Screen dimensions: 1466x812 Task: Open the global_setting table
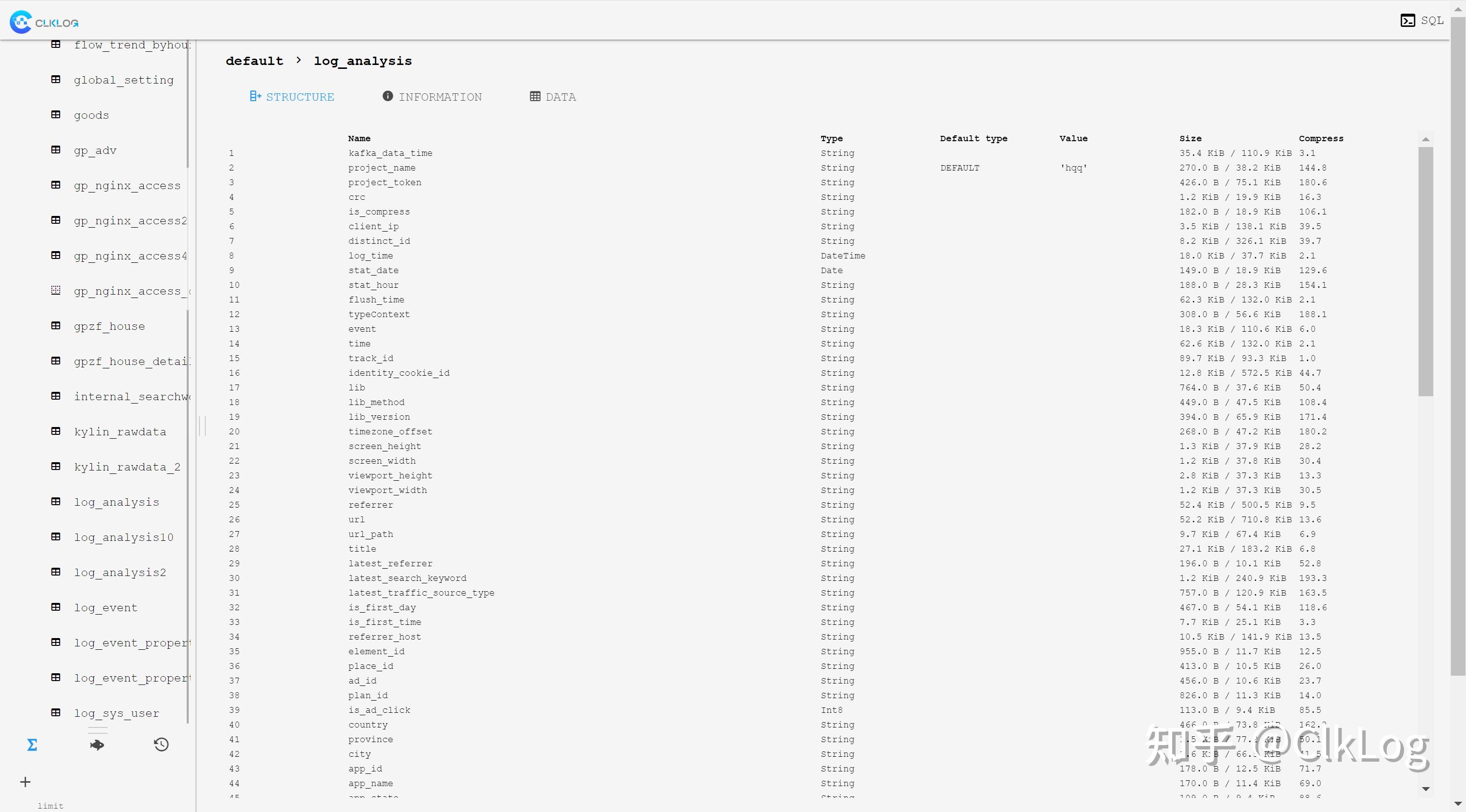pyautogui.click(x=124, y=80)
